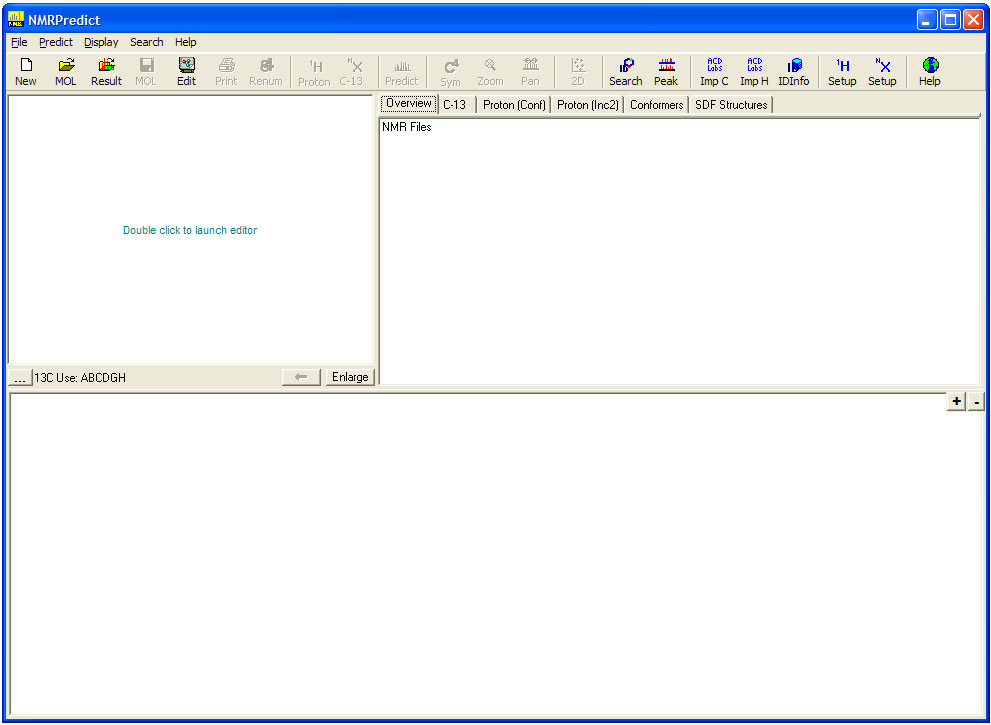Click the Predict spectrum icon
Image resolution: width=991 pixels, height=725 pixels.
[x=402, y=72]
